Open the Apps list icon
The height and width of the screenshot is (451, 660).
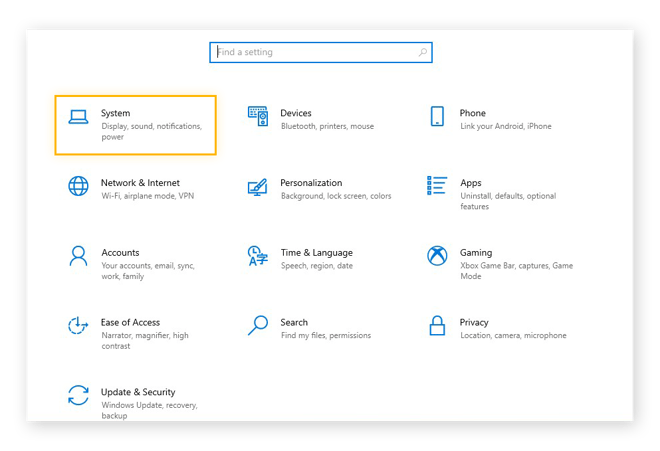pos(437,186)
